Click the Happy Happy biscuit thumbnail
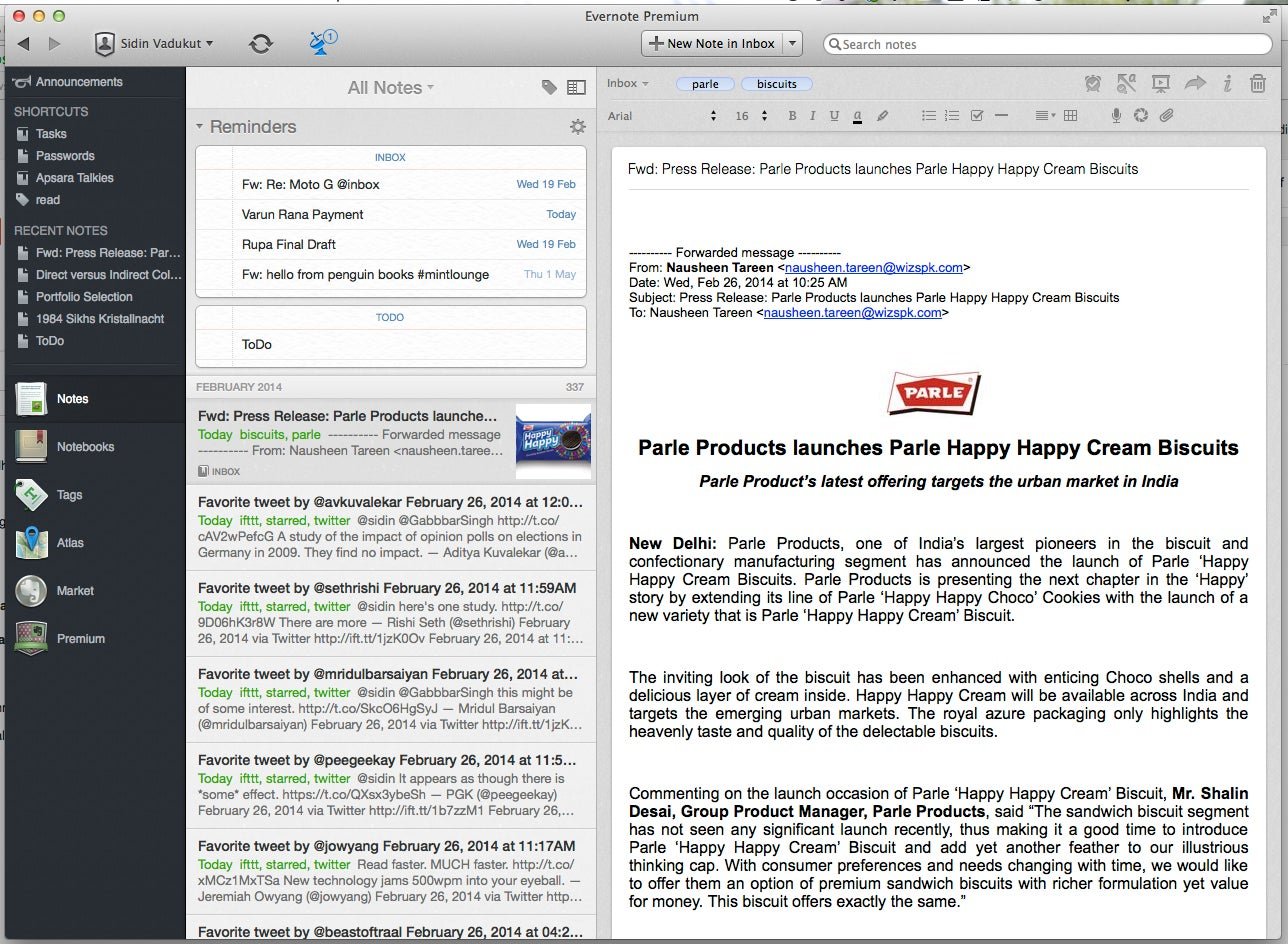 pos(553,441)
